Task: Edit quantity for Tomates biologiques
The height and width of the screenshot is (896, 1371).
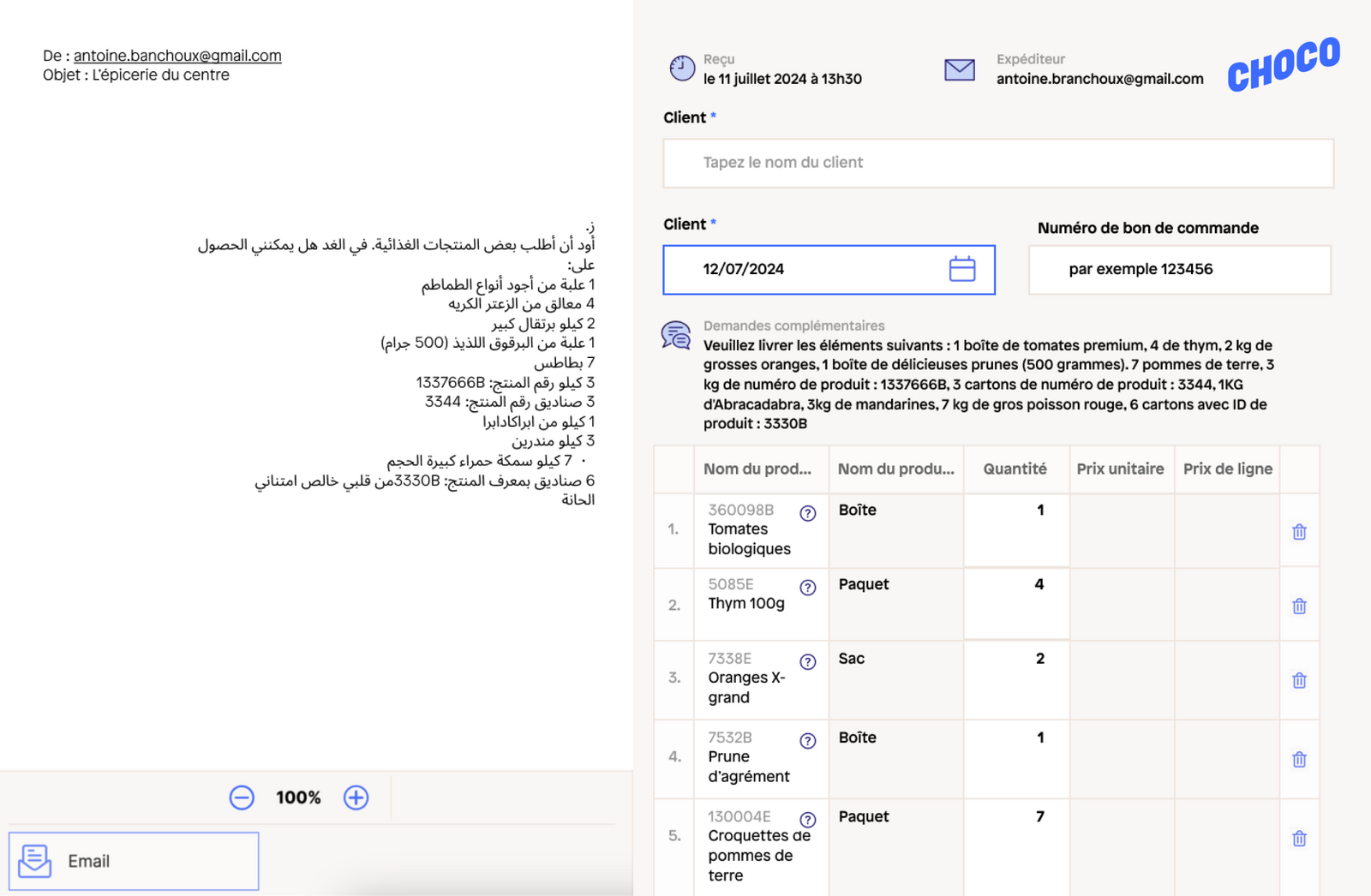Action: [x=1016, y=530]
